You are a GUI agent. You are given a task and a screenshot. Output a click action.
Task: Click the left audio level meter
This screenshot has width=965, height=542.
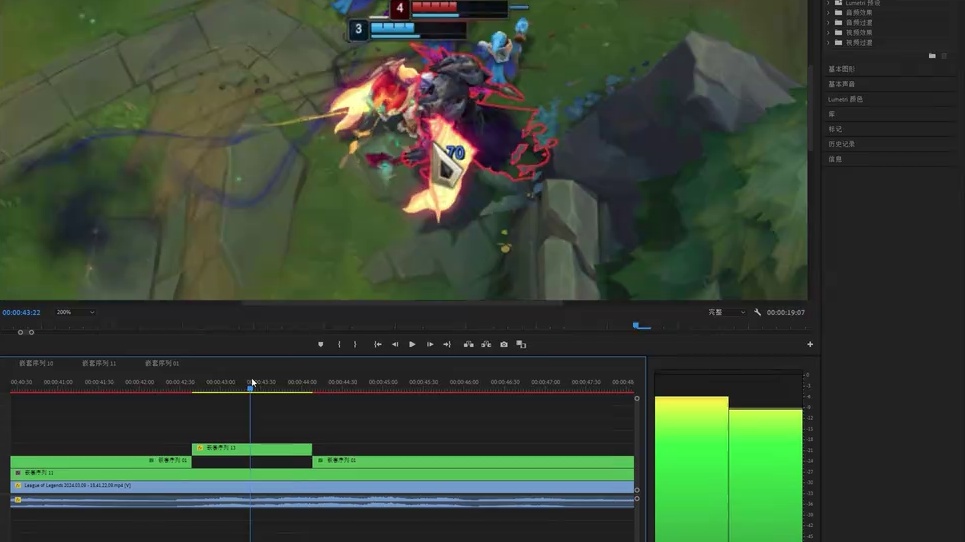691,469
